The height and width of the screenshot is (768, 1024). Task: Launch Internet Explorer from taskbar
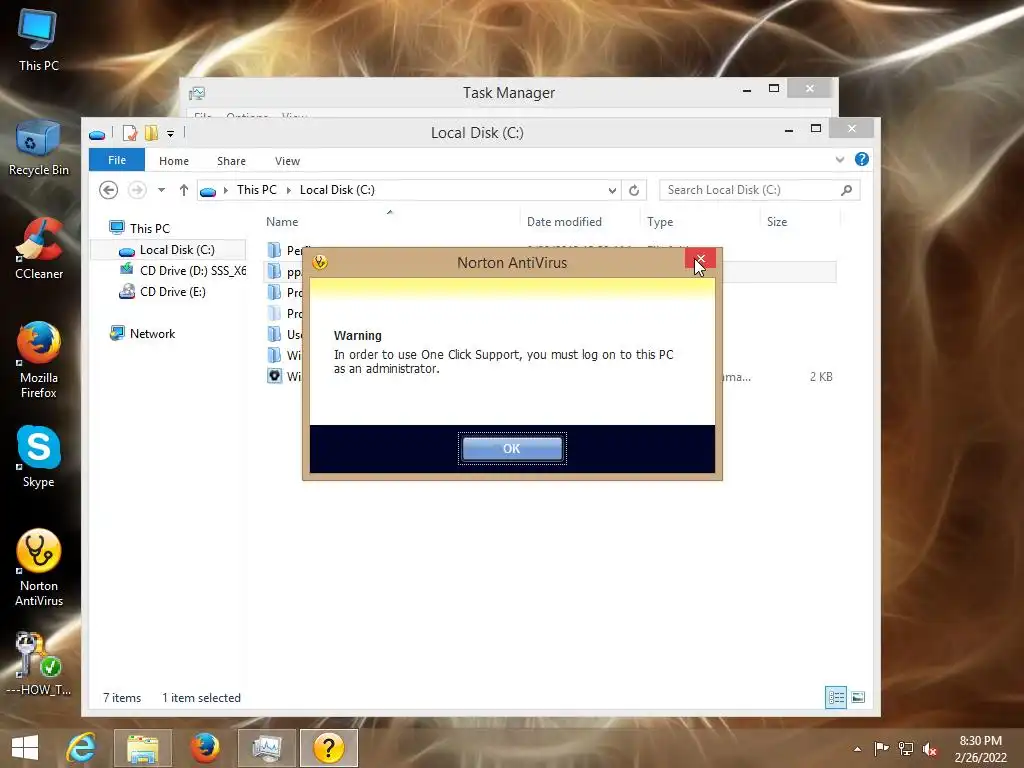click(81, 748)
